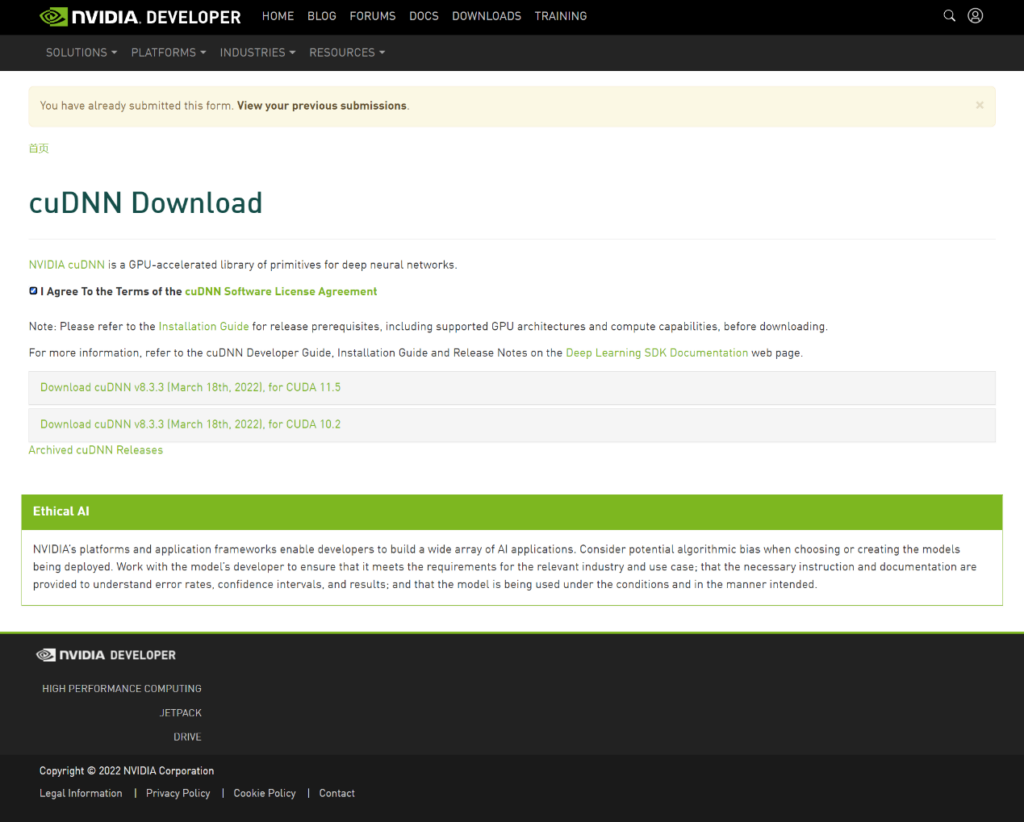Expand cuDNN v8.3.3 for CUDA 11.5
Screen dimensions: 1024x822
(190, 387)
